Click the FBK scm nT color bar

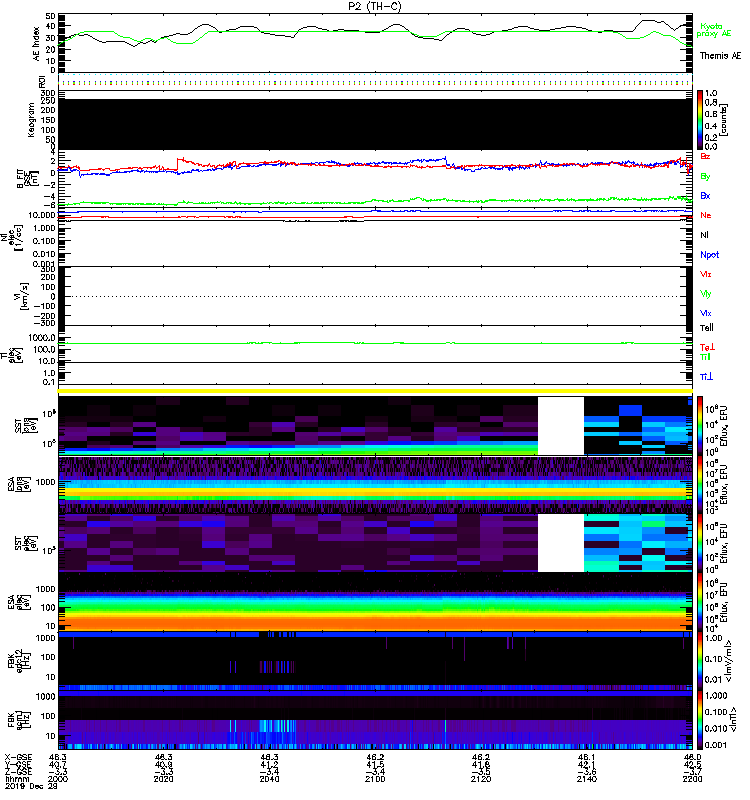click(x=700, y=719)
